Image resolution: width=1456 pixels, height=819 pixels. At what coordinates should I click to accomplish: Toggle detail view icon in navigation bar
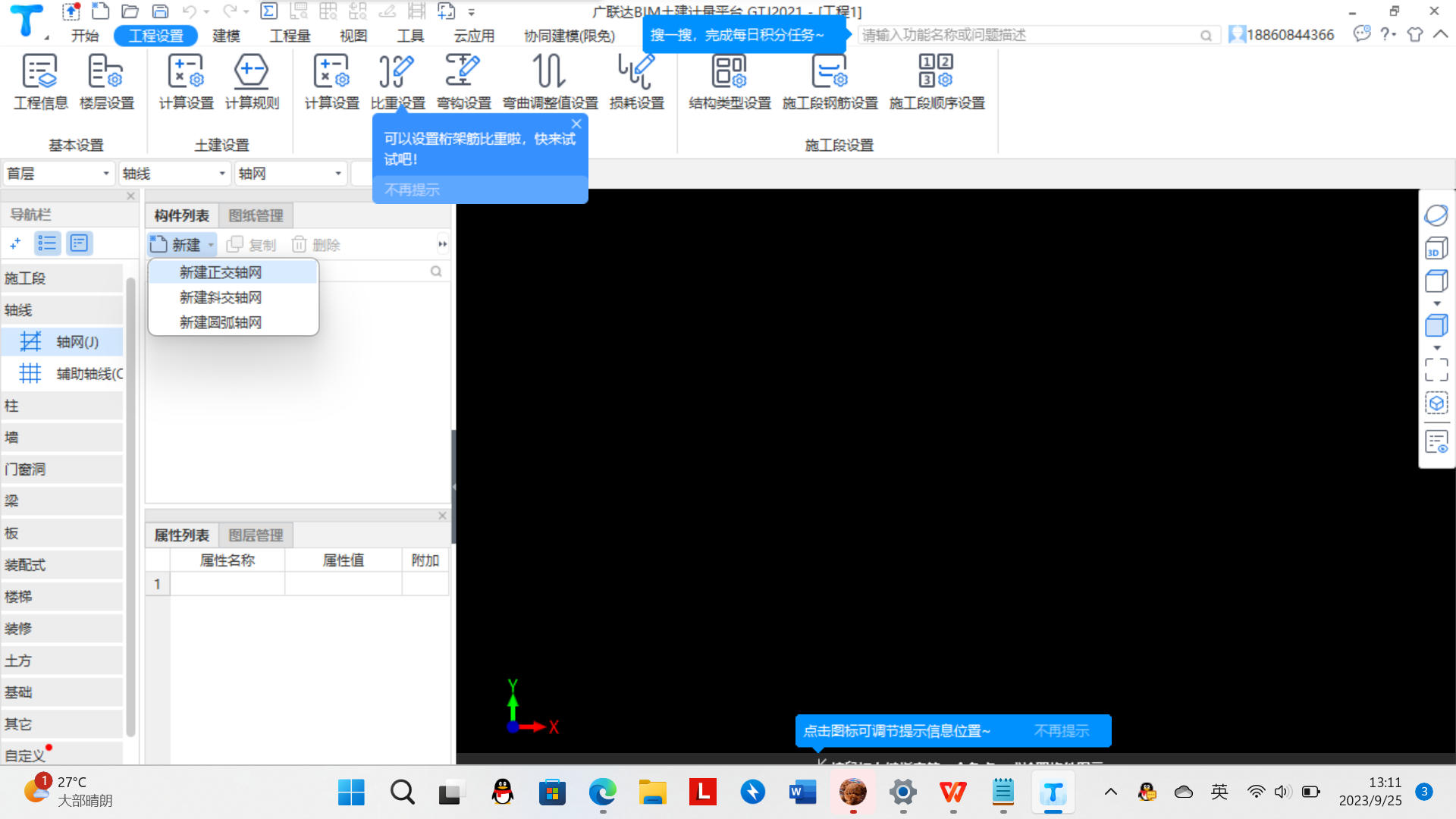point(79,243)
